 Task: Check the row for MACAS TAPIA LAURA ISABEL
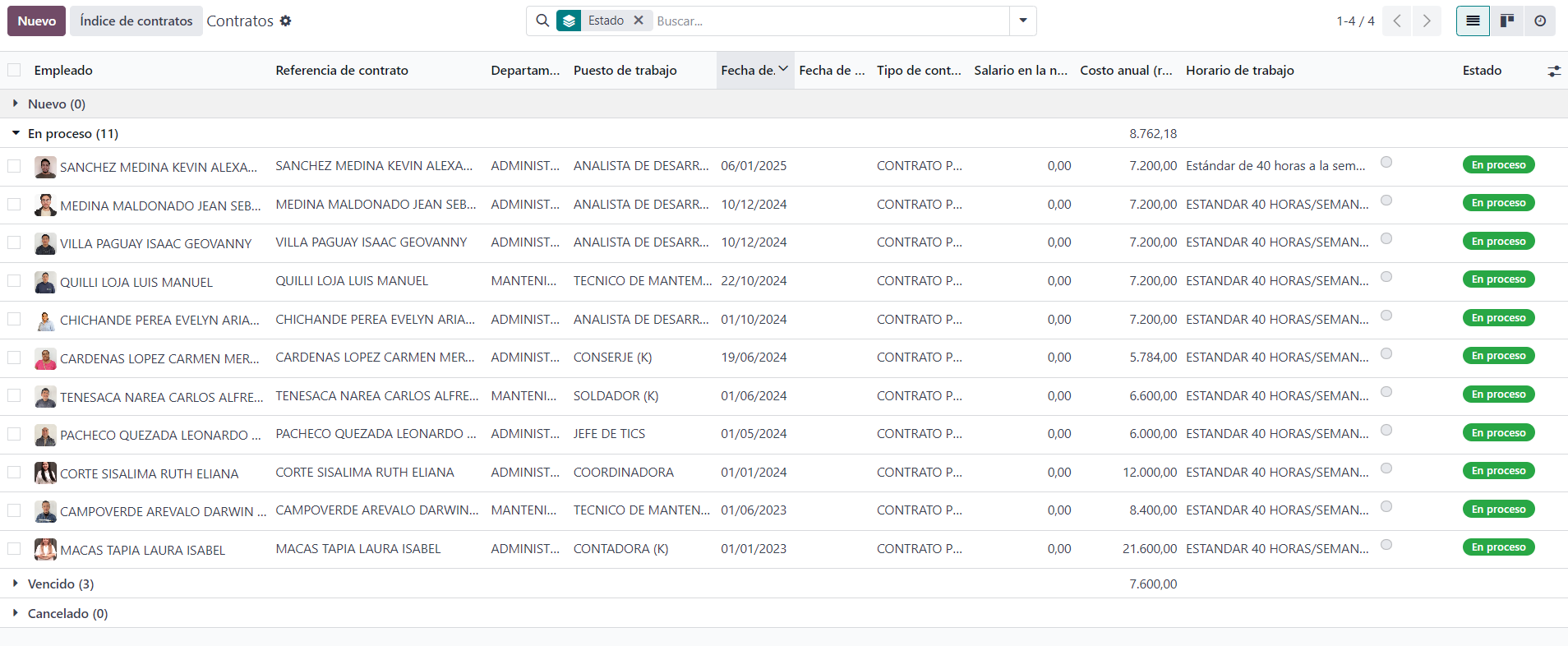pos(14,549)
